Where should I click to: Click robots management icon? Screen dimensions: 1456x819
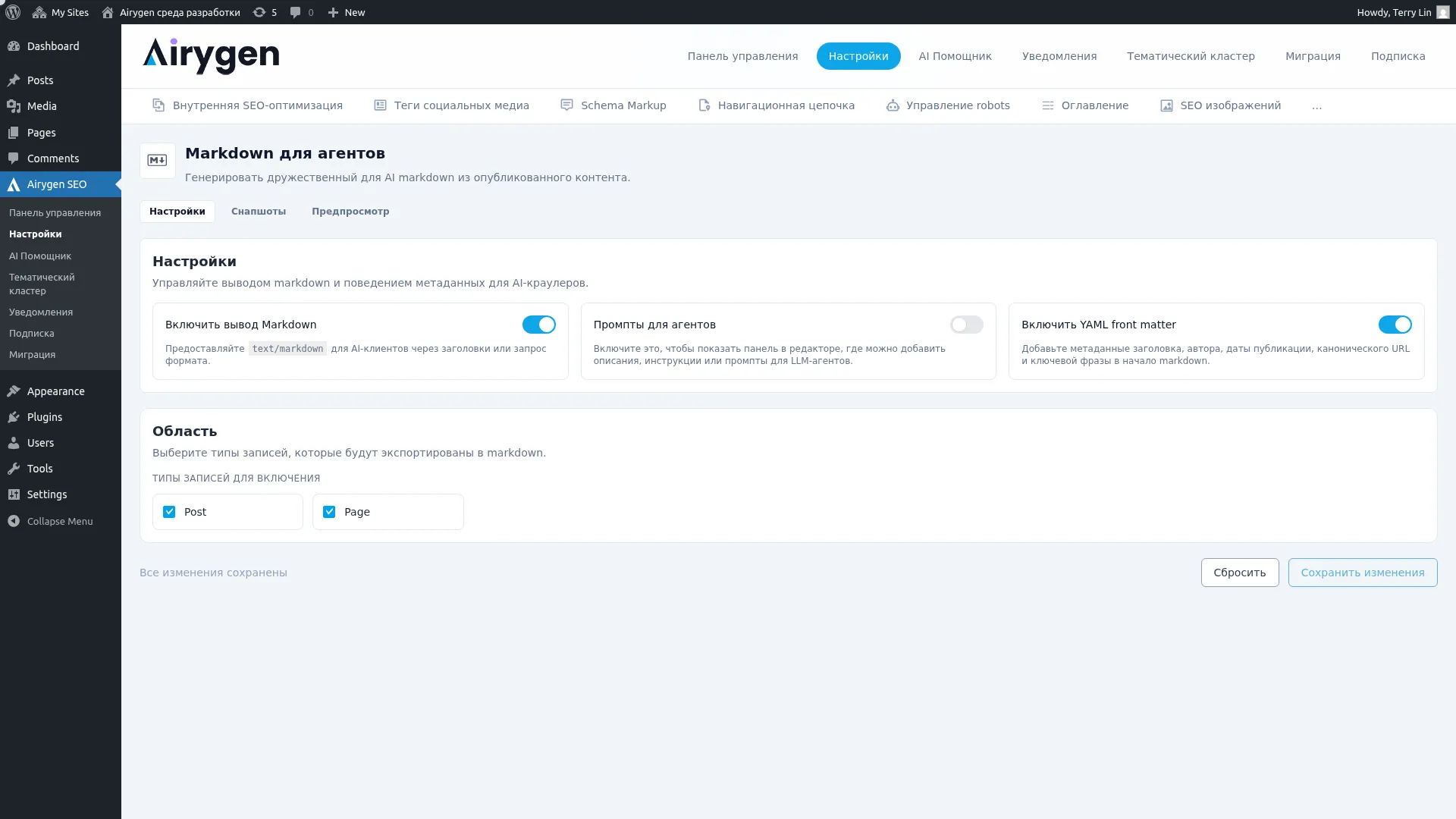click(x=893, y=105)
